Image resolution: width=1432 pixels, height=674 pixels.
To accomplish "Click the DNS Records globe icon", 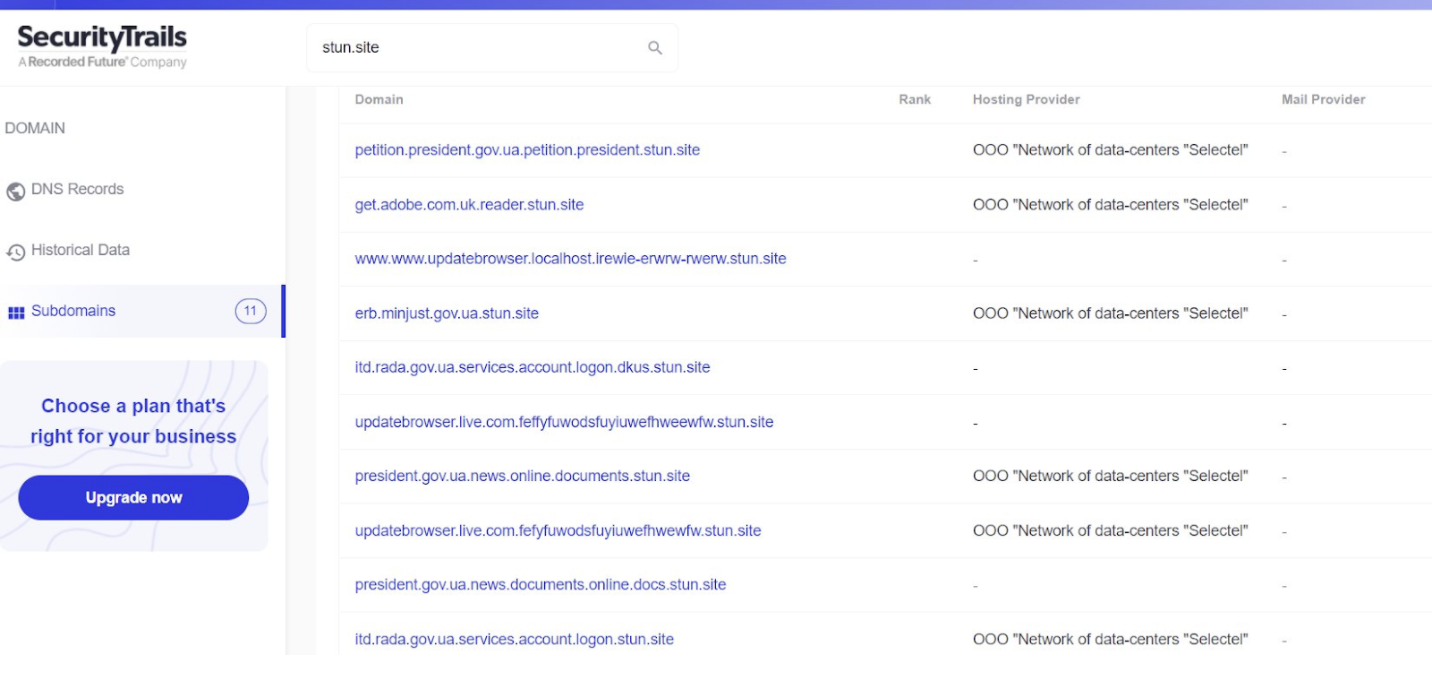I will pos(16,191).
